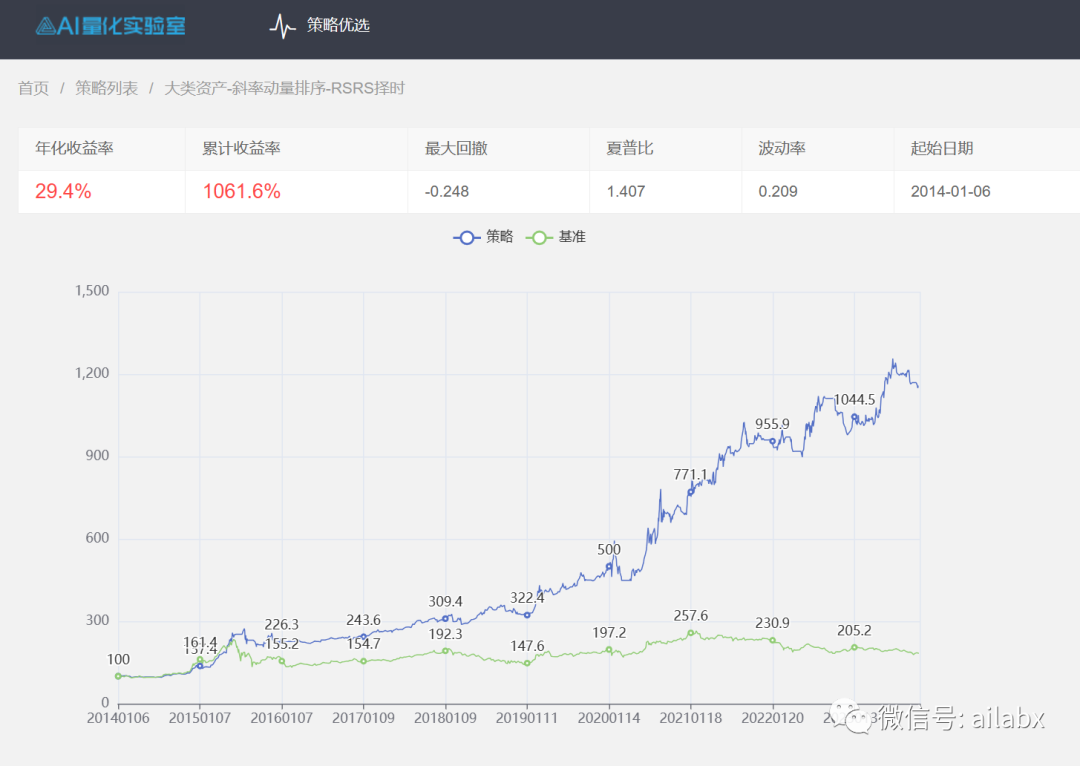Open 策略列表 breadcrumb link

click(x=106, y=88)
